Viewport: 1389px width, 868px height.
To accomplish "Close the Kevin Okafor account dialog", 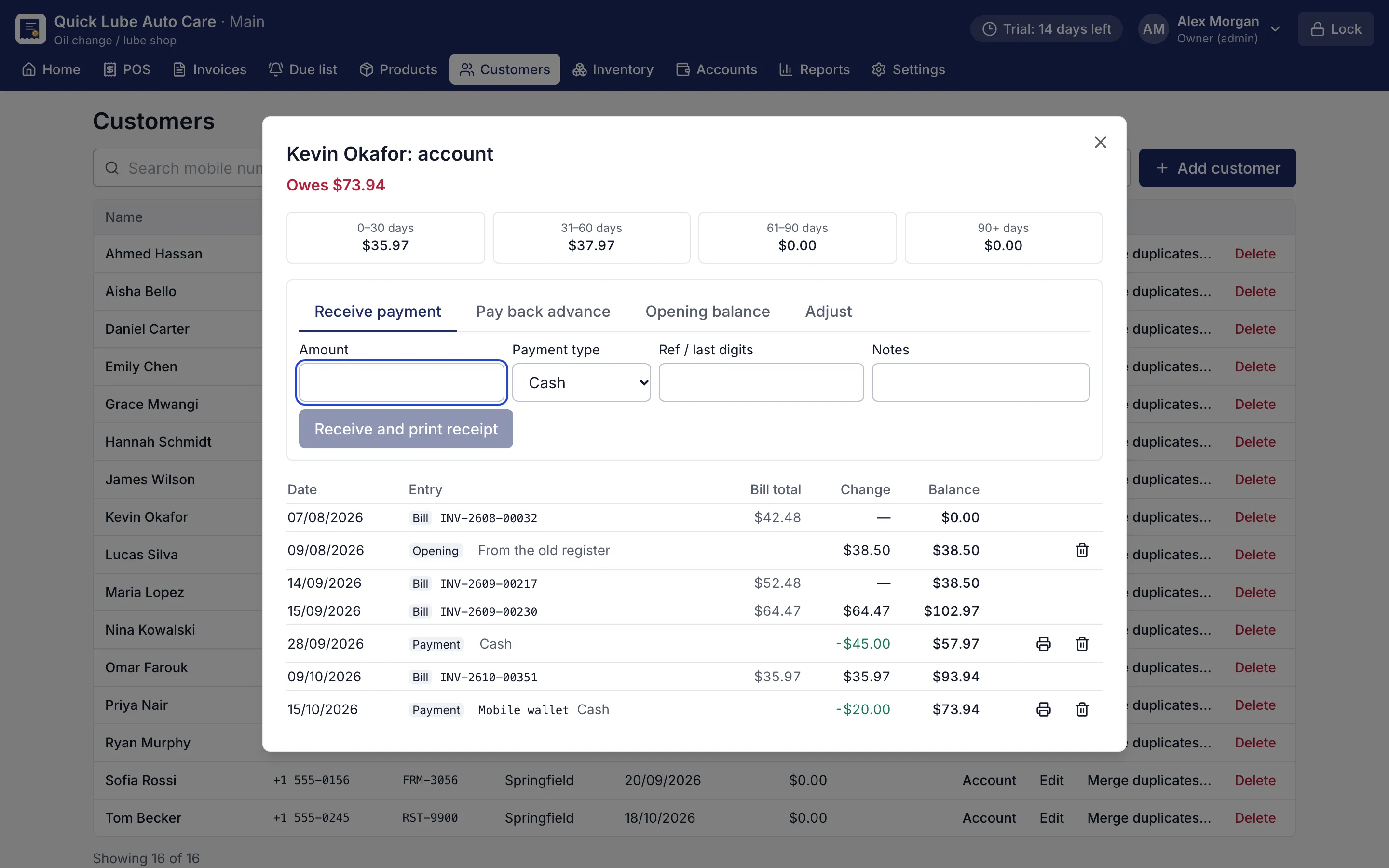I will tap(1100, 142).
